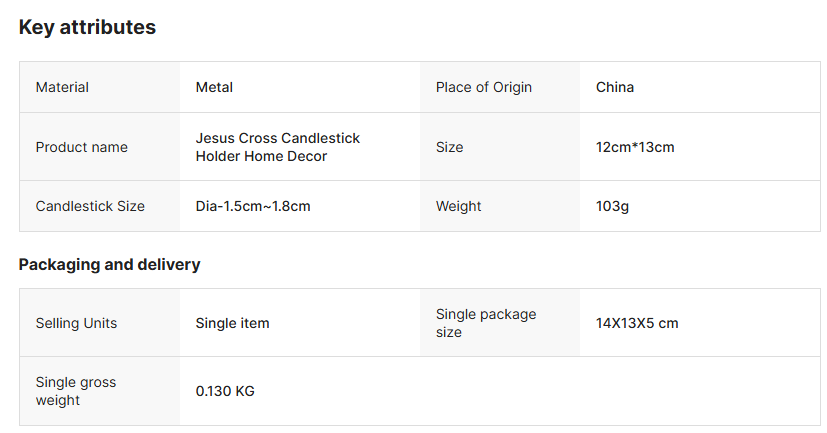Viewport: 827px width, 433px height.
Task: Click the Product name label cell
Action: [82, 147]
